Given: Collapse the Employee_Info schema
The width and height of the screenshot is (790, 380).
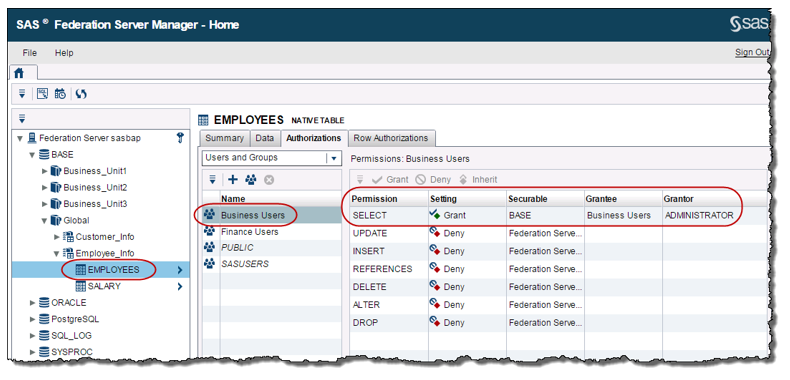Looking at the screenshot, I should (56, 254).
